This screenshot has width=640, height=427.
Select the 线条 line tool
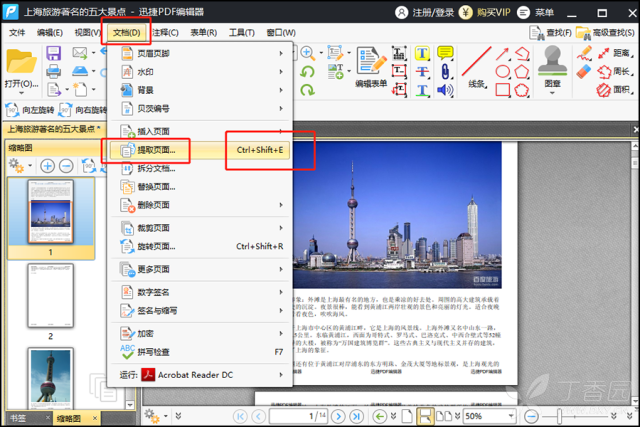[x=476, y=67]
